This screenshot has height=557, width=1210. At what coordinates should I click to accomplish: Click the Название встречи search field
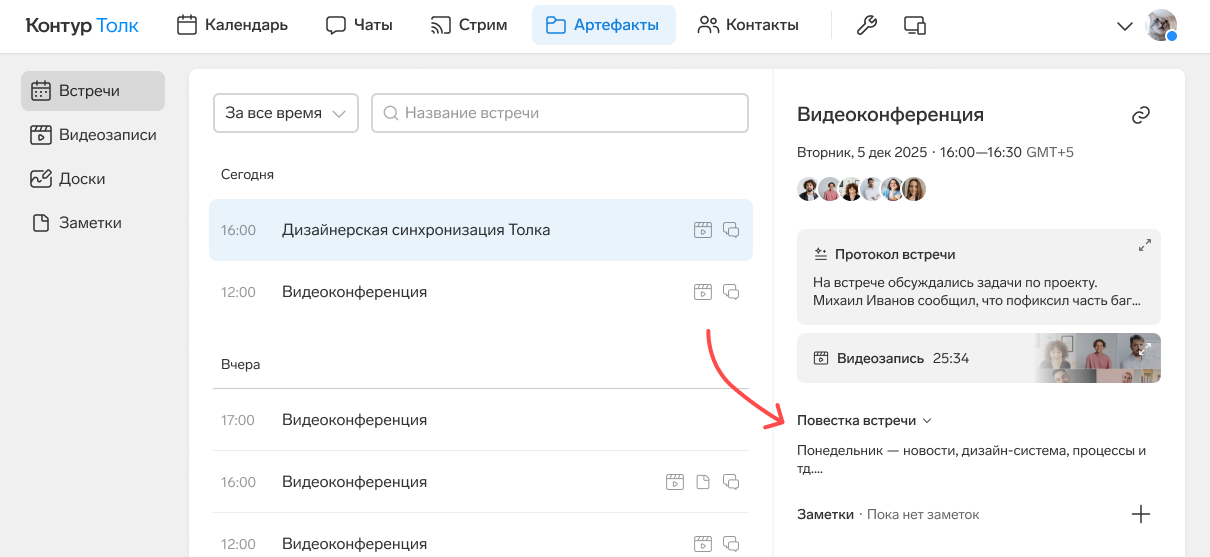coord(560,113)
